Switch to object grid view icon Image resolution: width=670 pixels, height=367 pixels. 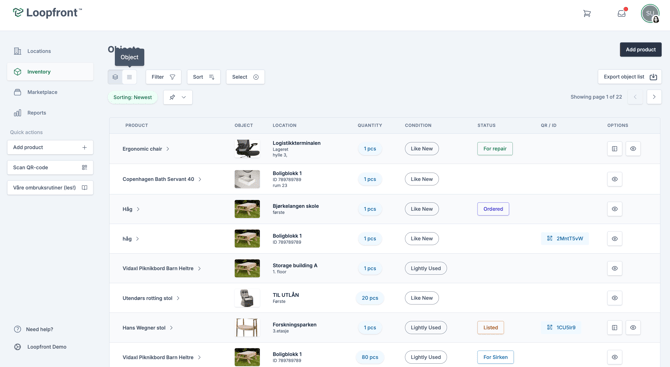(x=115, y=77)
